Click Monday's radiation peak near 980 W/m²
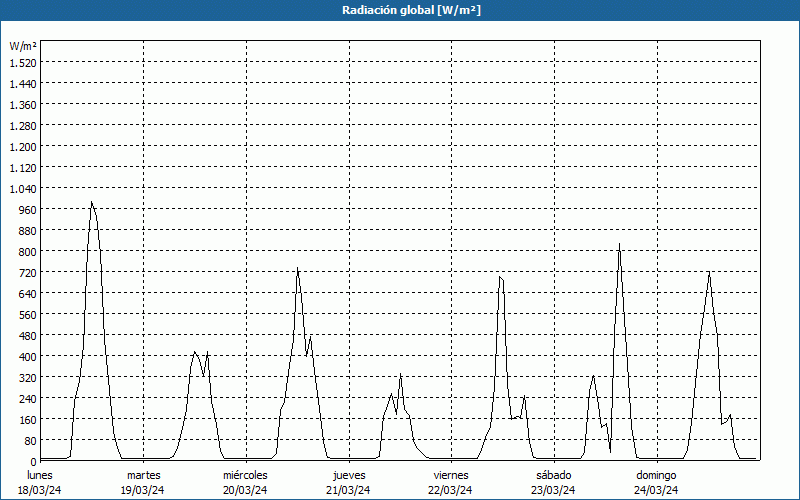Viewport: 800px width, 500px height. (x=91, y=202)
